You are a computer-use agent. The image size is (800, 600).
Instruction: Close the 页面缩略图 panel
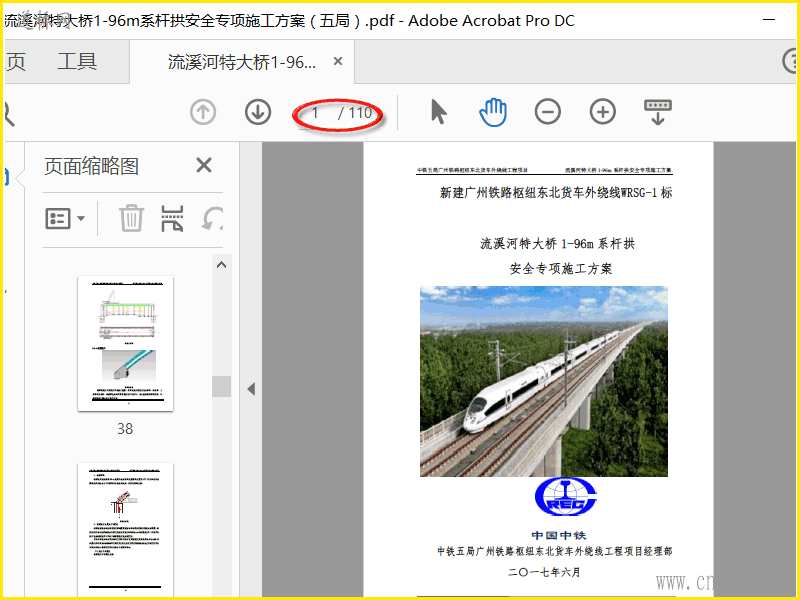tap(204, 165)
